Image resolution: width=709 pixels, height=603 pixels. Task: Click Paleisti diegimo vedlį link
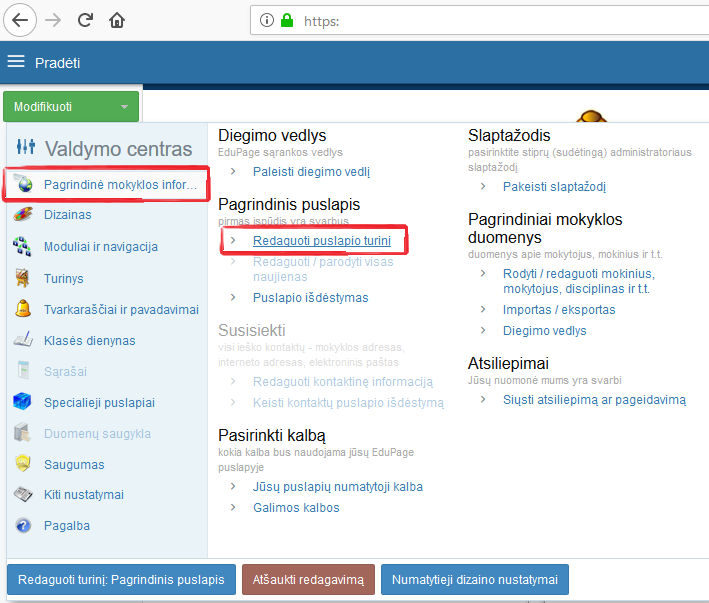click(x=312, y=172)
